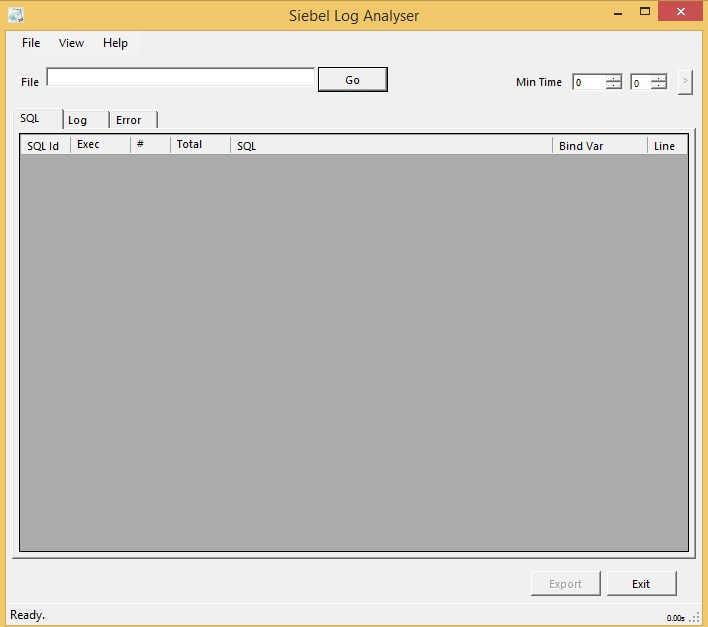Image resolution: width=708 pixels, height=627 pixels.
Task: Click the 0.00s elapsed time indicator
Action: [x=675, y=618]
